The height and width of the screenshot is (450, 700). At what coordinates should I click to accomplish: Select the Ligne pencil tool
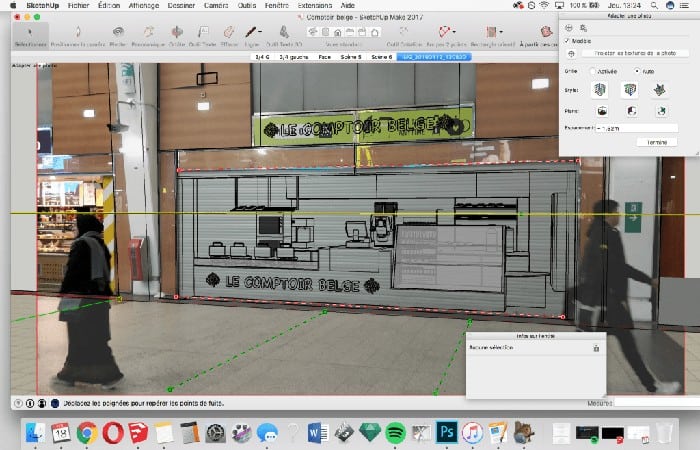tap(251, 35)
